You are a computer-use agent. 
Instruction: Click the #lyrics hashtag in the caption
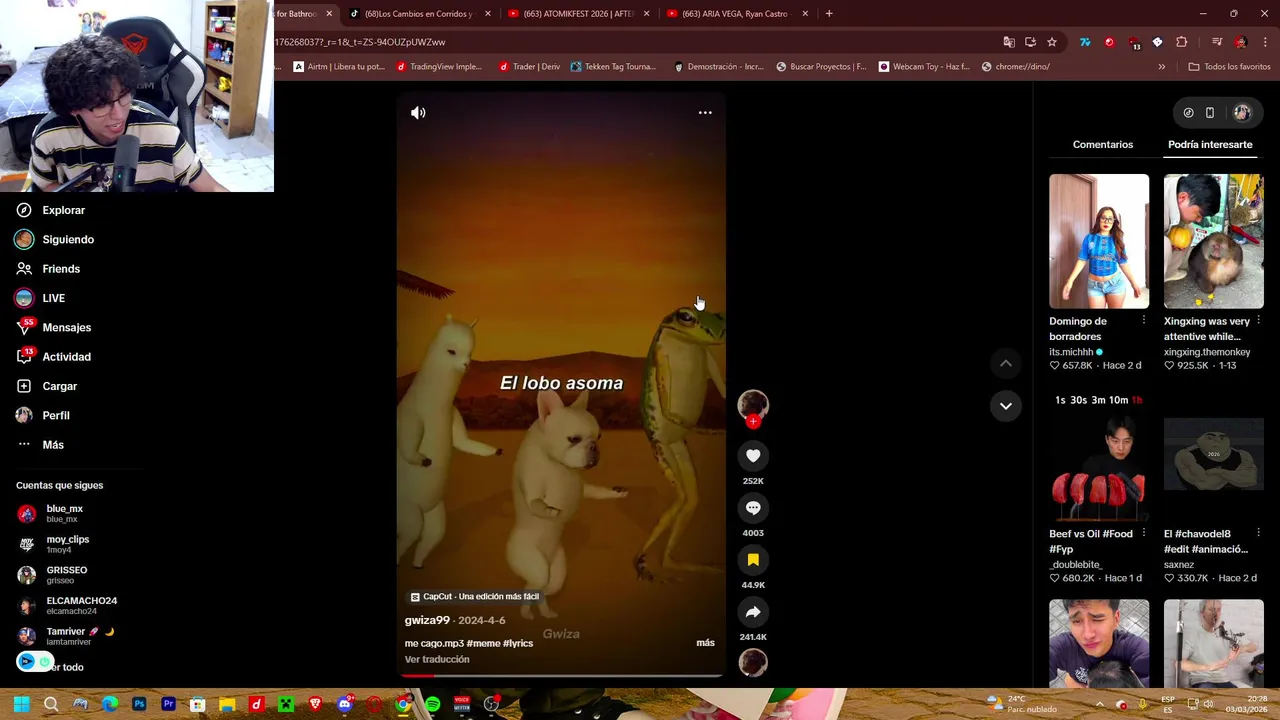click(518, 644)
